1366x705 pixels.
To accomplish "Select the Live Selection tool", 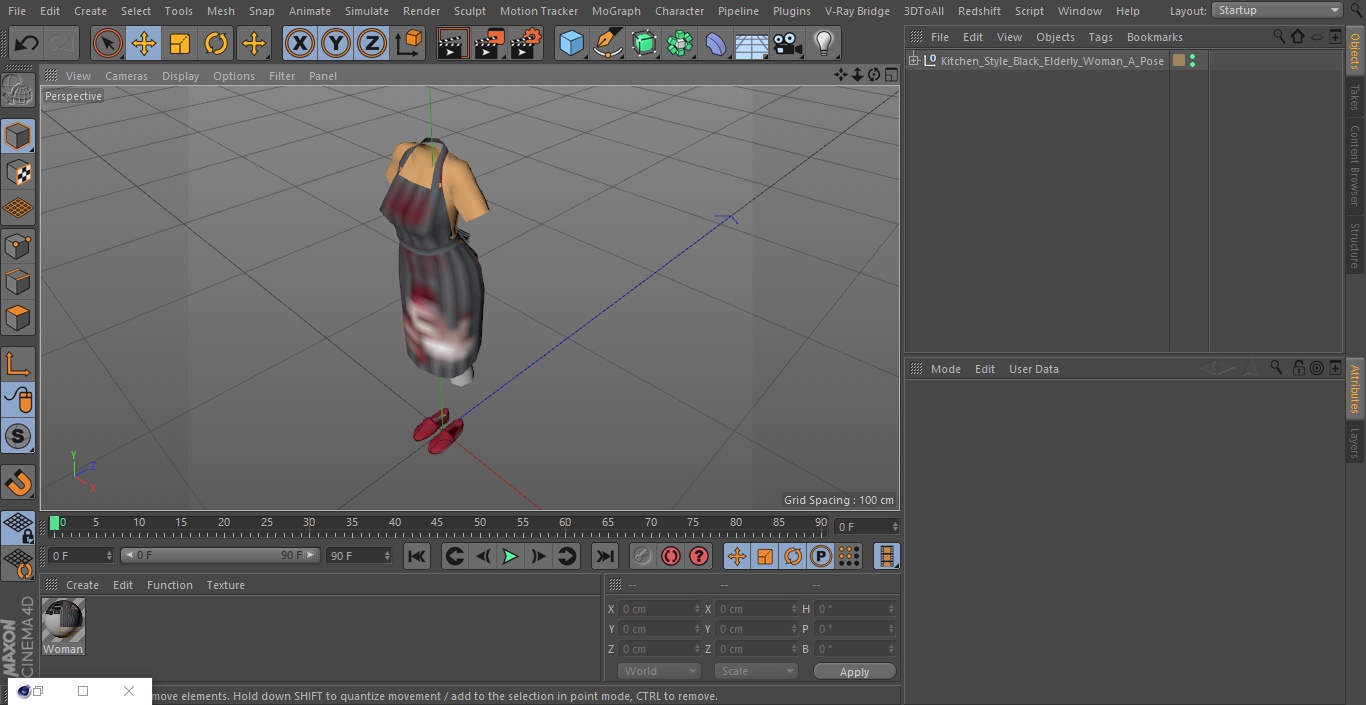I will coord(108,43).
